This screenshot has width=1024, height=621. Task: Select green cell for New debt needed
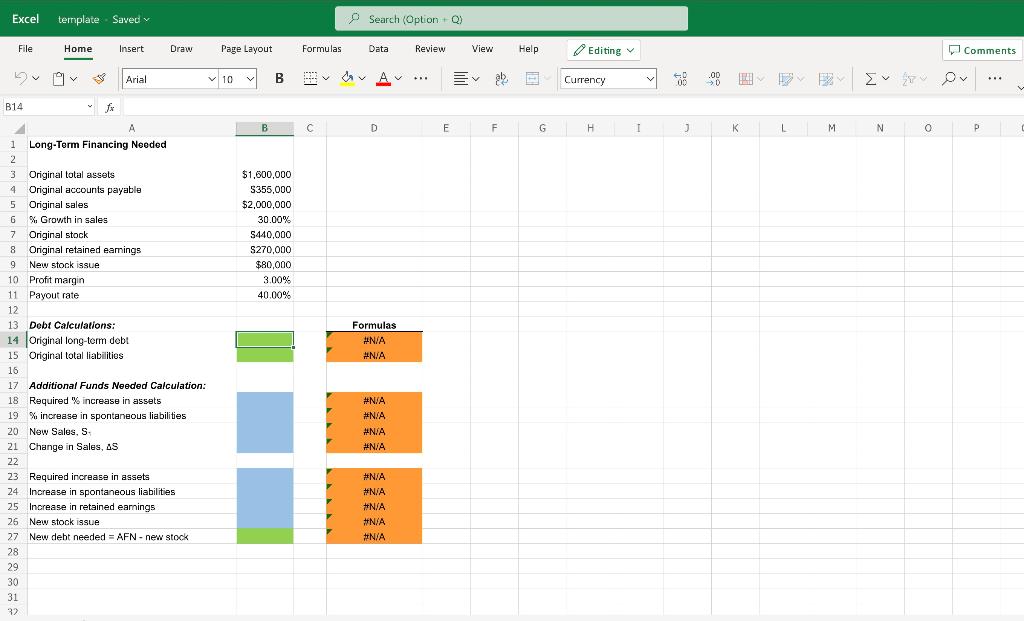coord(265,537)
